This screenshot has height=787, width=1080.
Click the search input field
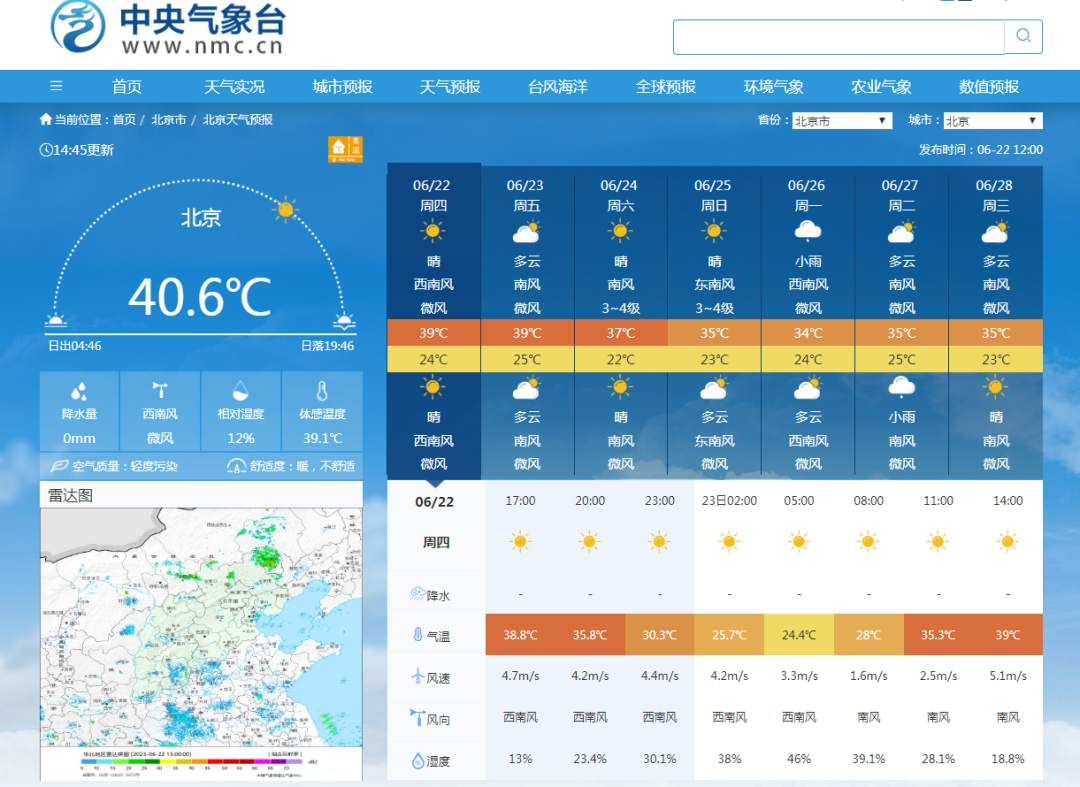pyautogui.click(x=838, y=37)
